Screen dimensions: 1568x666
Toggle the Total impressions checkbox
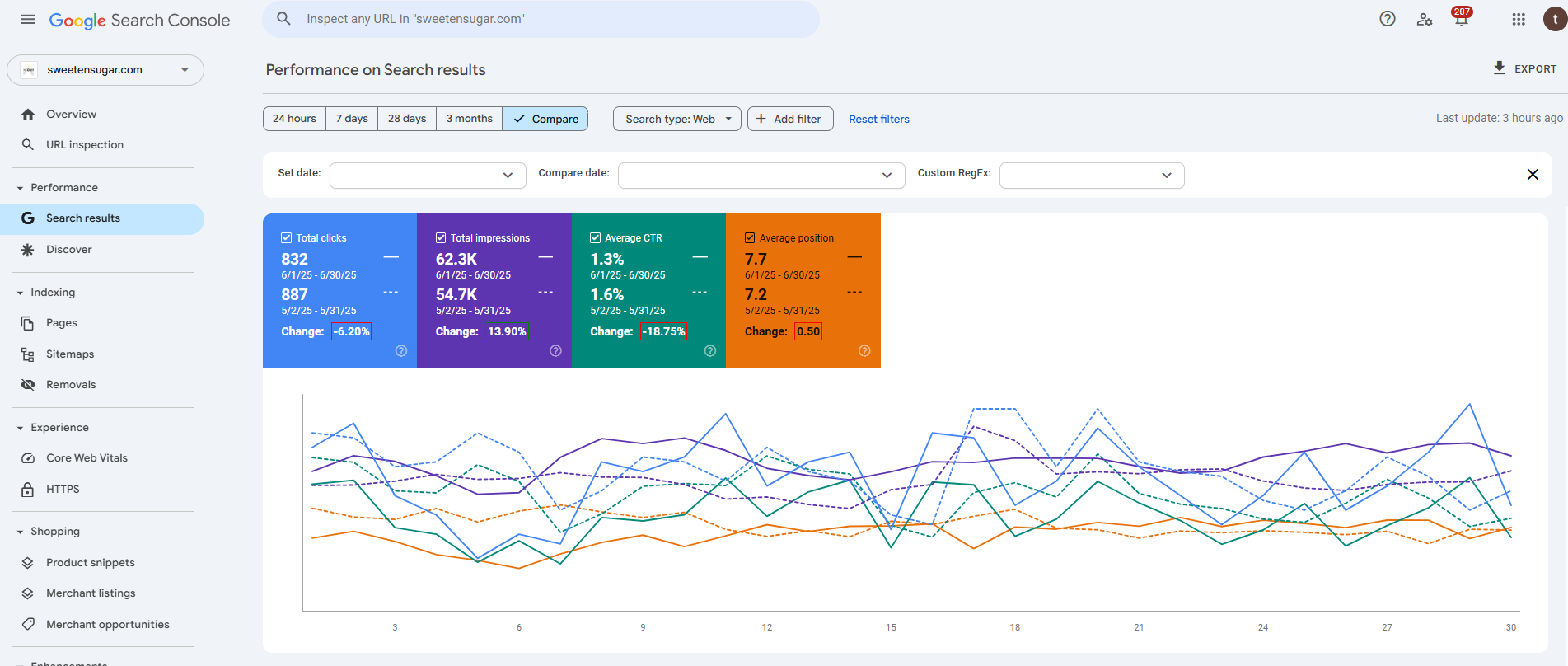click(x=441, y=237)
